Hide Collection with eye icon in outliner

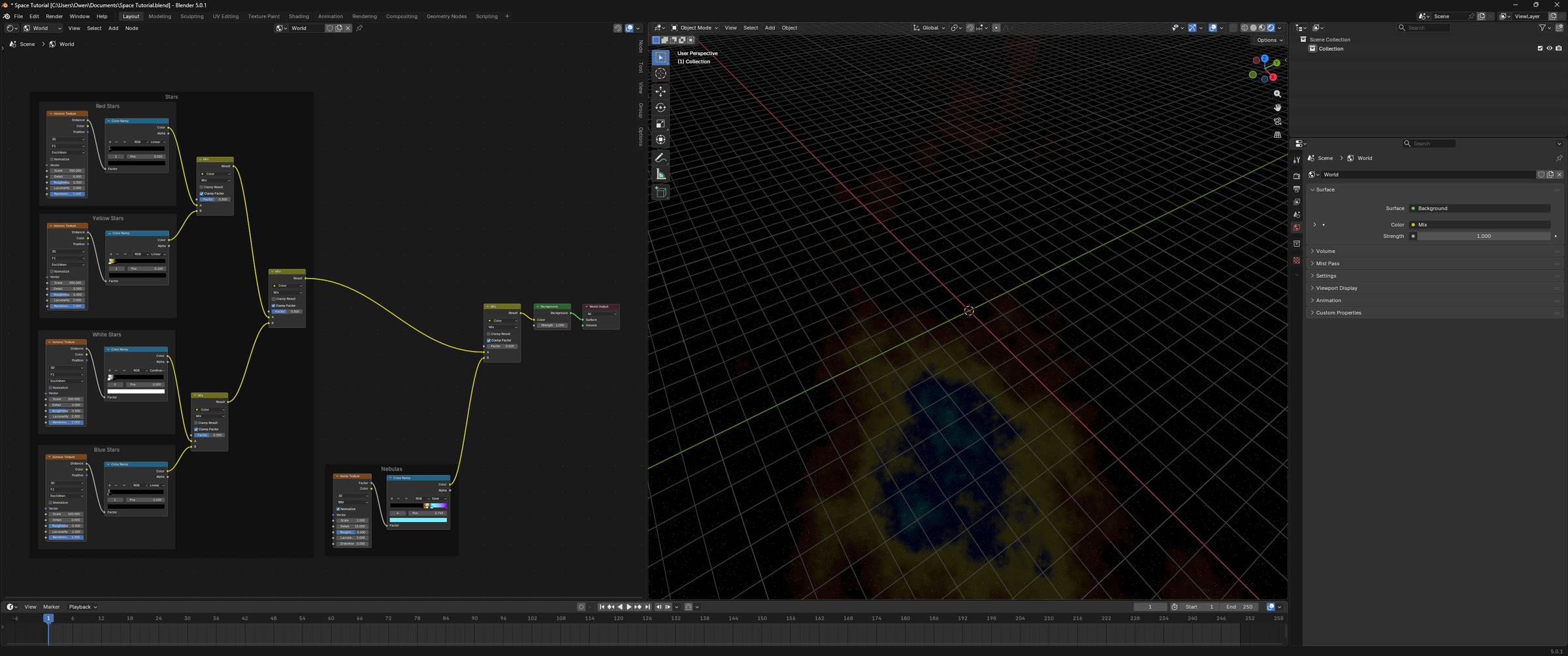pyautogui.click(x=1549, y=48)
